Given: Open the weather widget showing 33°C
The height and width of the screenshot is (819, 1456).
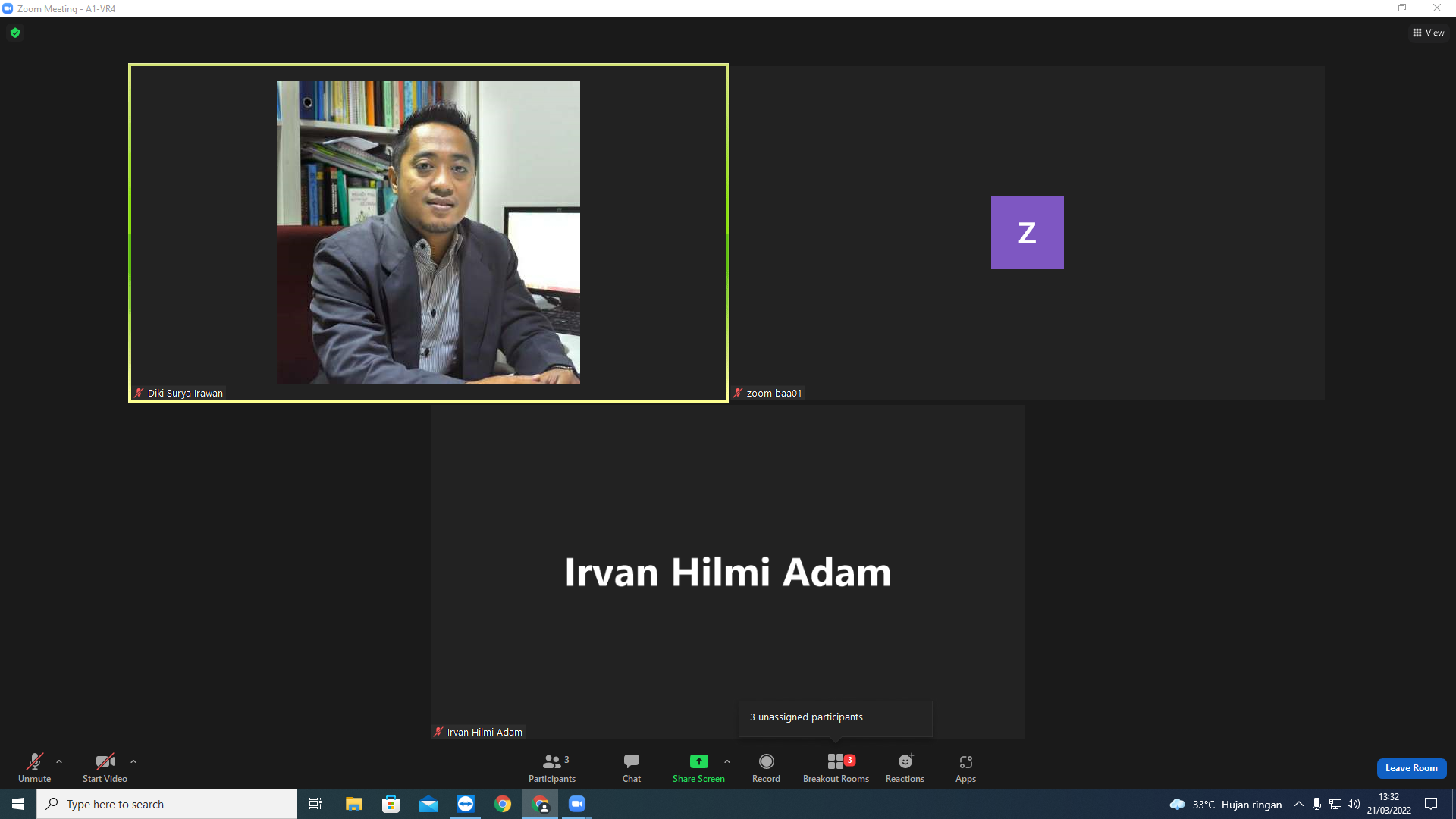Looking at the screenshot, I should point(1225,805).
